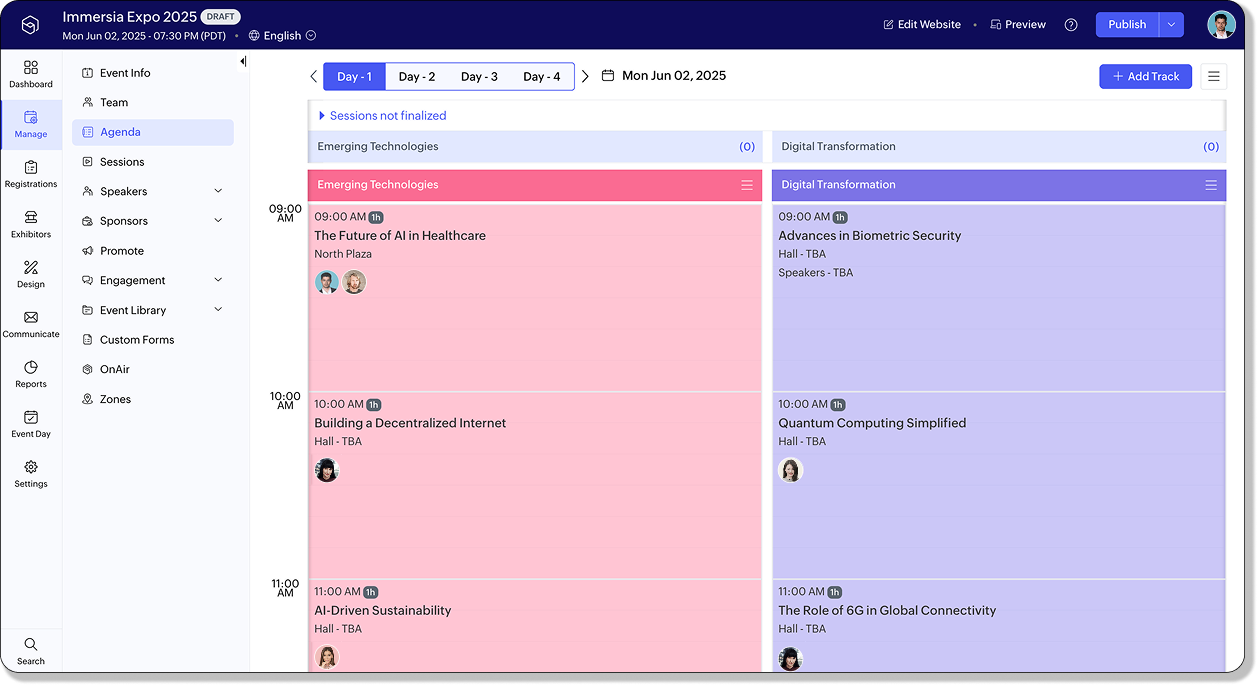Image resolution: width=1257 pixels, height=685 pixels.
Task: Open Zones in sidebar
Action: click(x=153, y=399)
